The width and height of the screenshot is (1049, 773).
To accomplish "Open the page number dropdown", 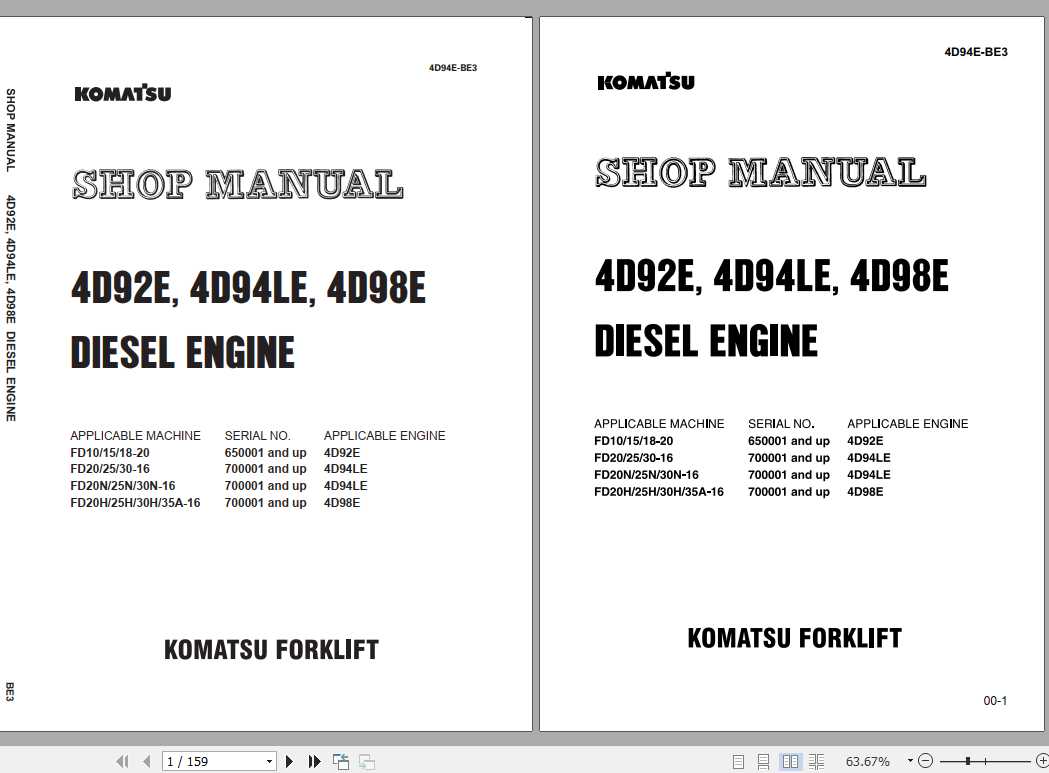I will (x=269, y=761).
